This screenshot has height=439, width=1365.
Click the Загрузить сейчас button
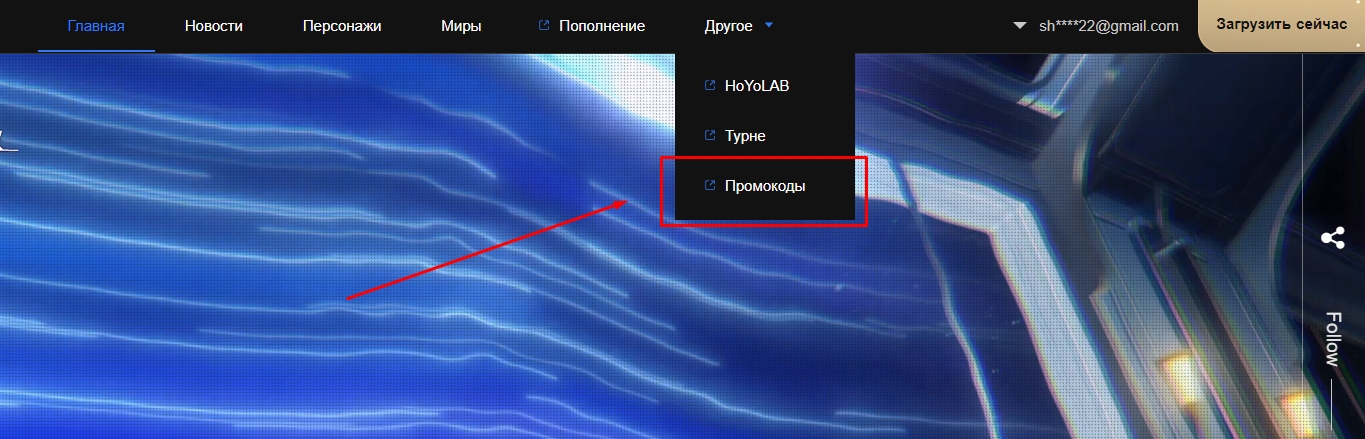click(x=1281, y=25)
